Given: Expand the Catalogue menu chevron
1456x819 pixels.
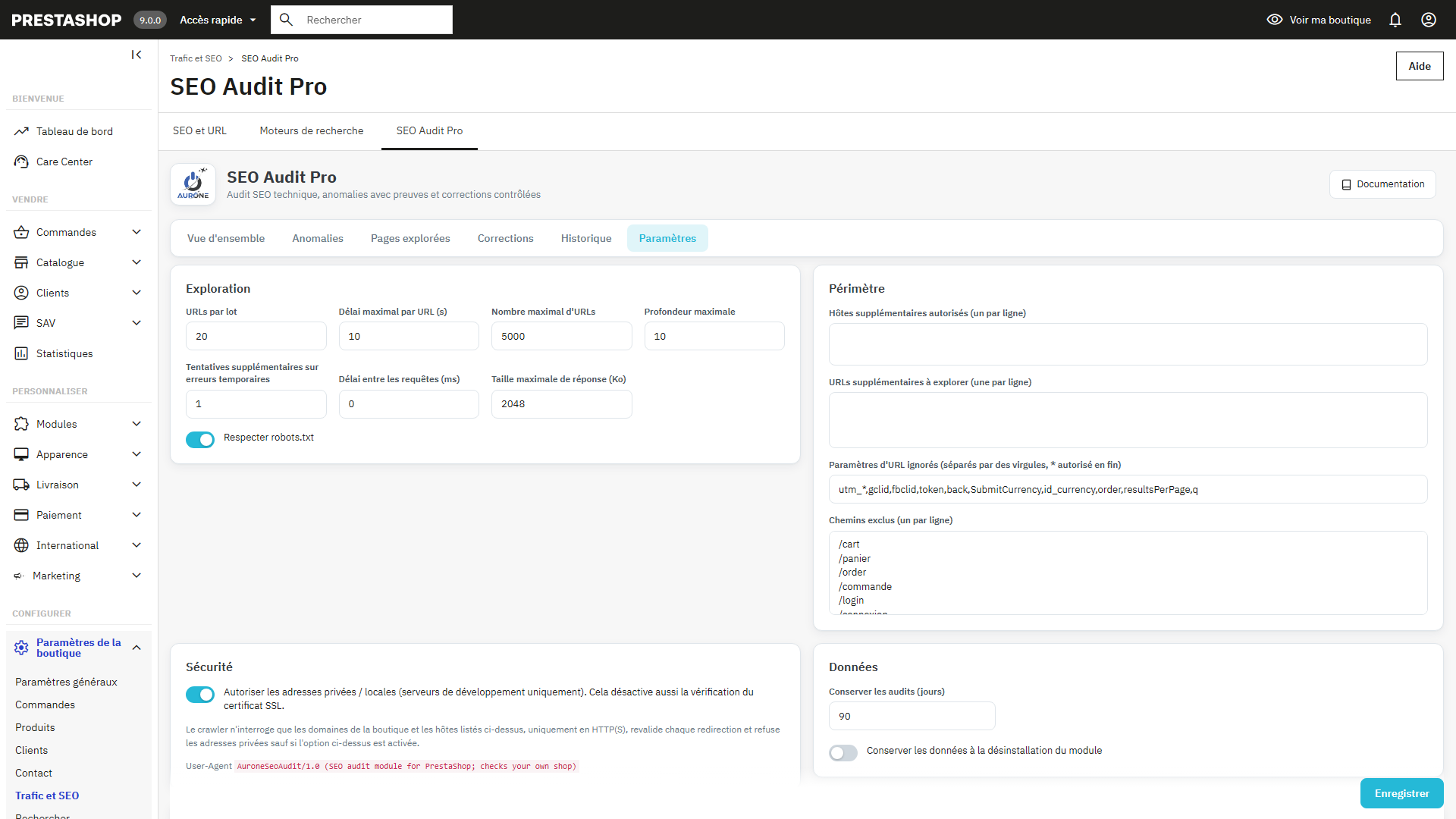Looking at the screenshot, I should pyautogui.click(x=136, y=262).
